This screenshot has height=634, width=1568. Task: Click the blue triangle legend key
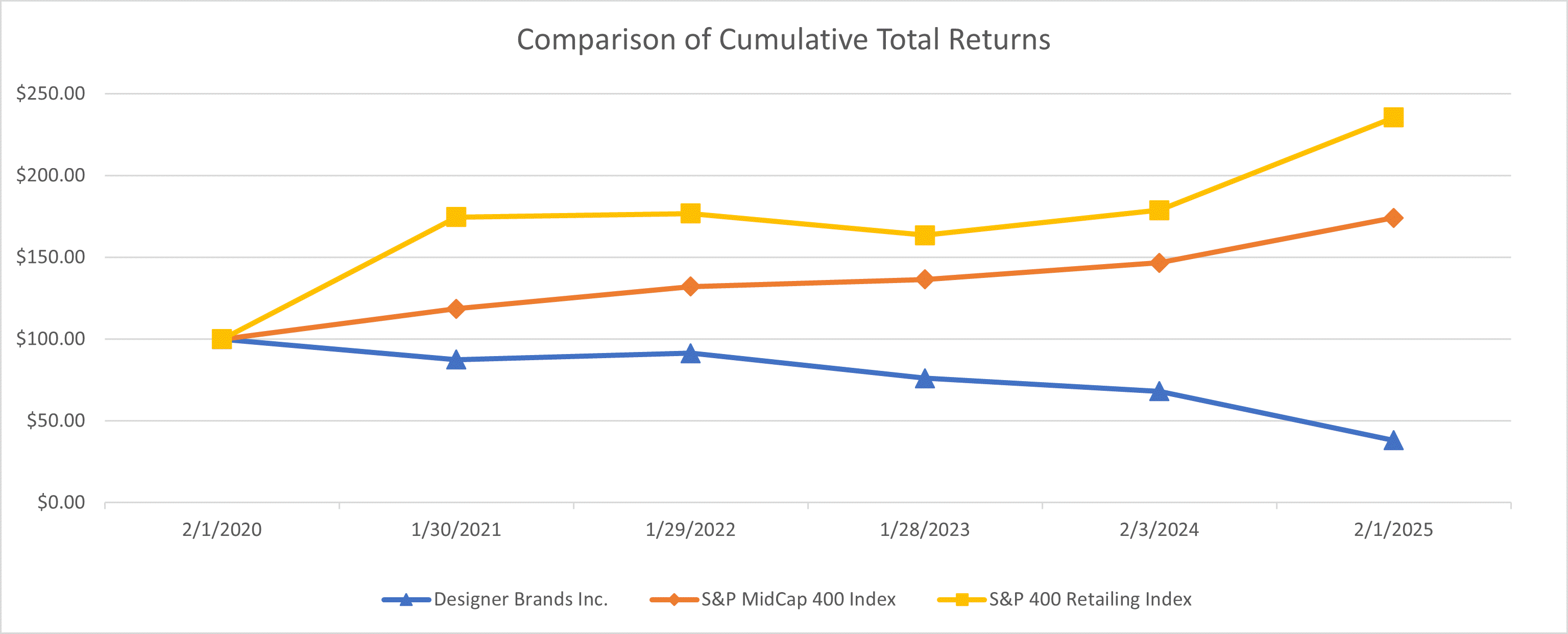point(406,600)
